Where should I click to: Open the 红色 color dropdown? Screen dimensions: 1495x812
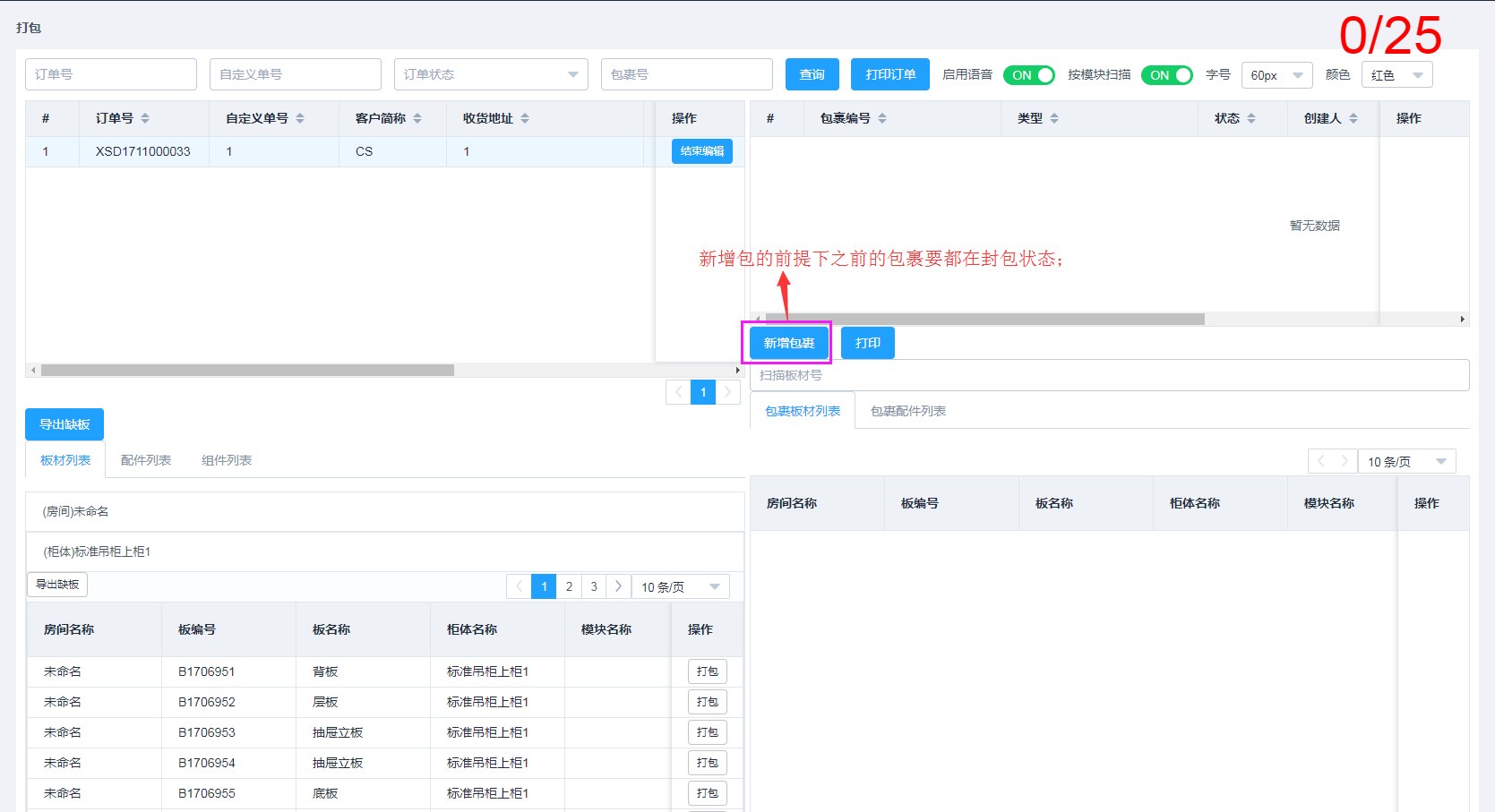coord(1396,75)
